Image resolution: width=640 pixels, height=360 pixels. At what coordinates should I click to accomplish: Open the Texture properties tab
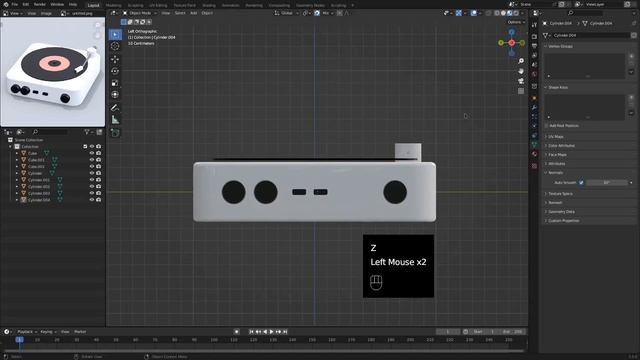coord(534,166)
